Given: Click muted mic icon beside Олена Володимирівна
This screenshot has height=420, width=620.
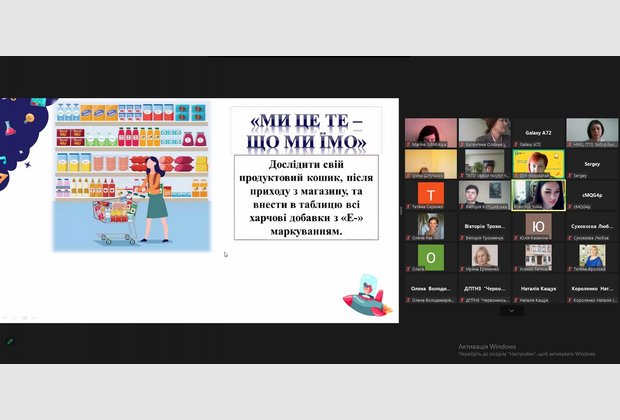Looking at the screenshot, I should [408, 300].
